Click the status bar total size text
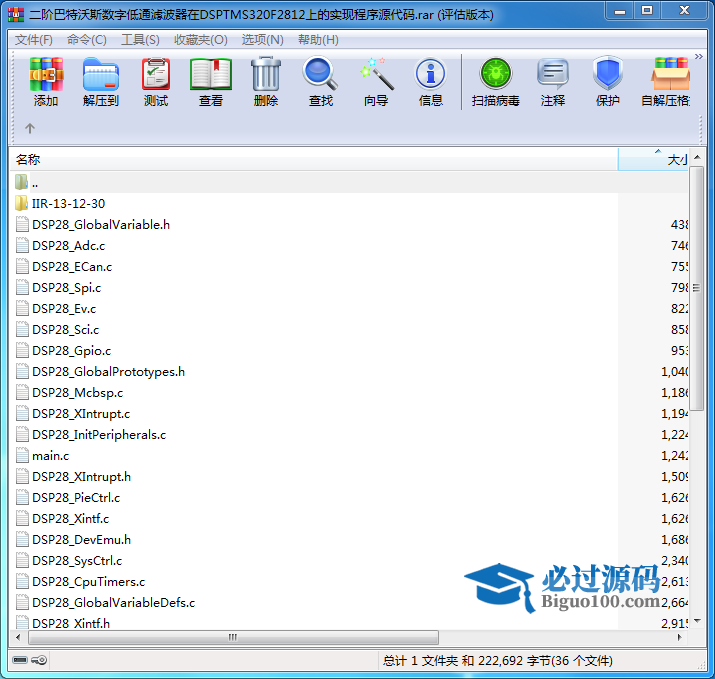The height and width of the screenshot is (679, 715). pos(497,660)
